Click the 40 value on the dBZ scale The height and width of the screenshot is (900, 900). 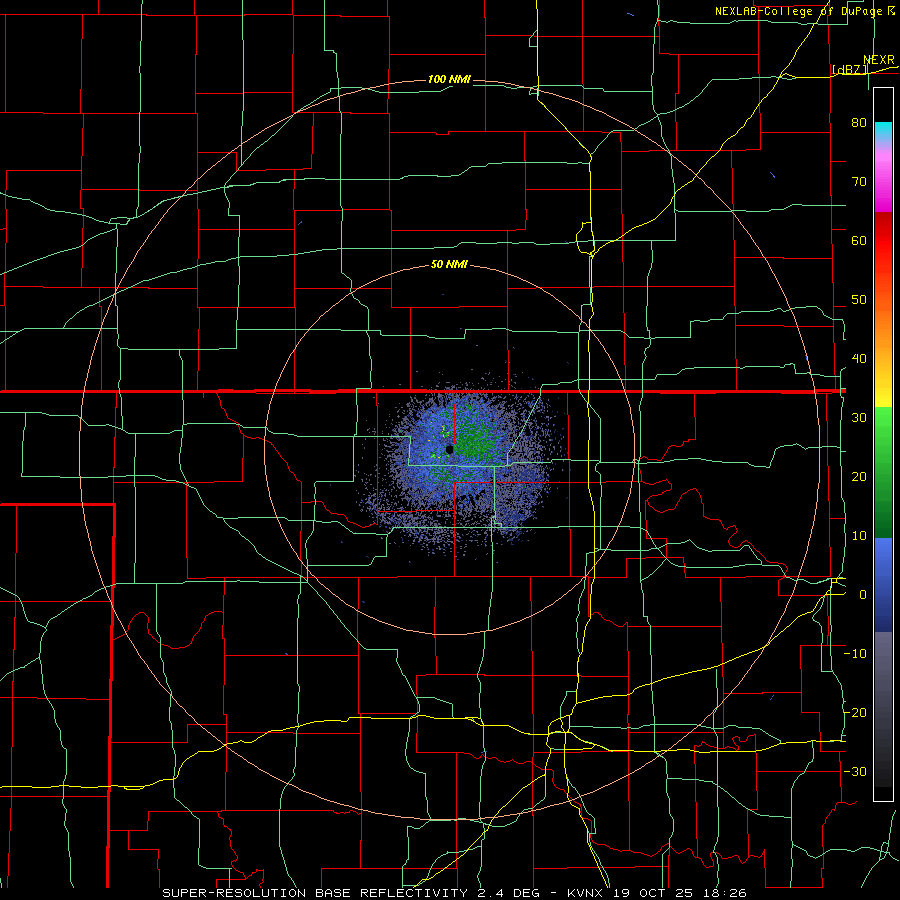(859, 359)
